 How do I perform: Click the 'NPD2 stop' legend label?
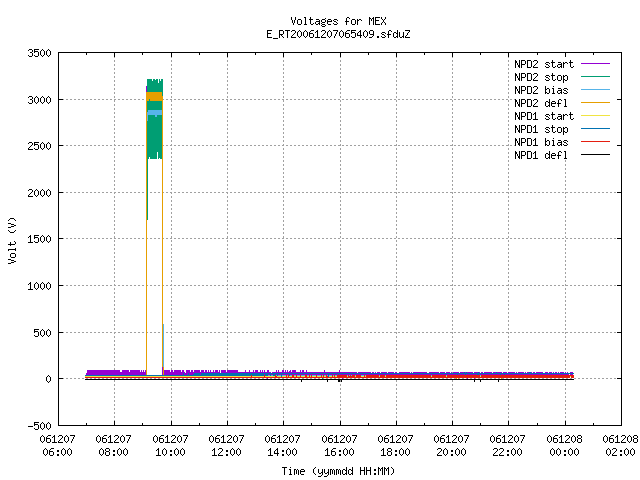pyautogui.click(x=541, y=77)
